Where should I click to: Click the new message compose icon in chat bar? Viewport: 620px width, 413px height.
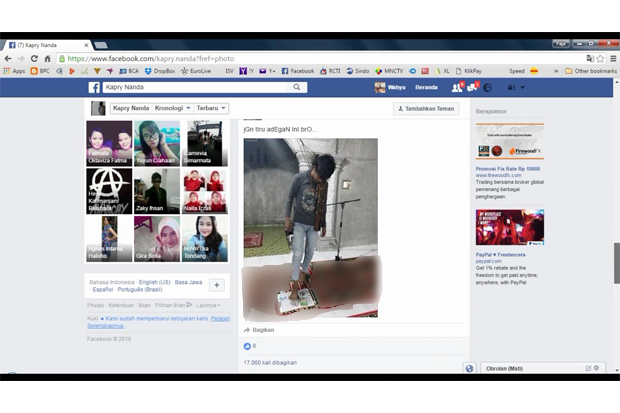click(588, 368)
